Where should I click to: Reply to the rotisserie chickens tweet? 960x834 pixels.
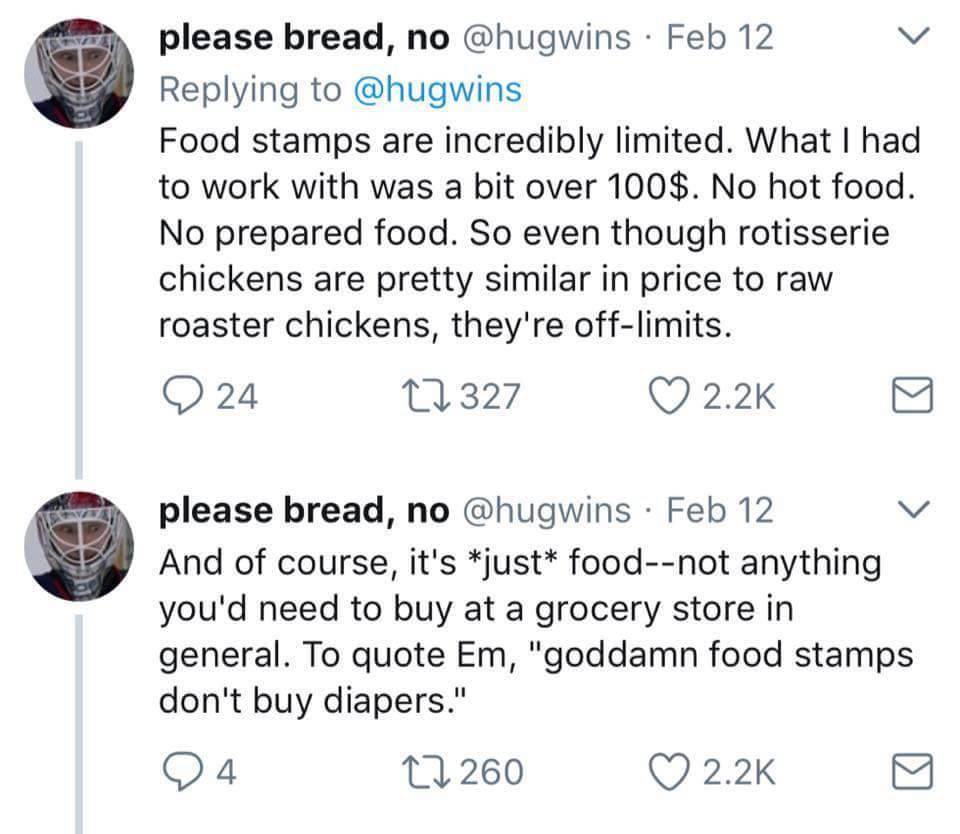[x=181, y=397]
